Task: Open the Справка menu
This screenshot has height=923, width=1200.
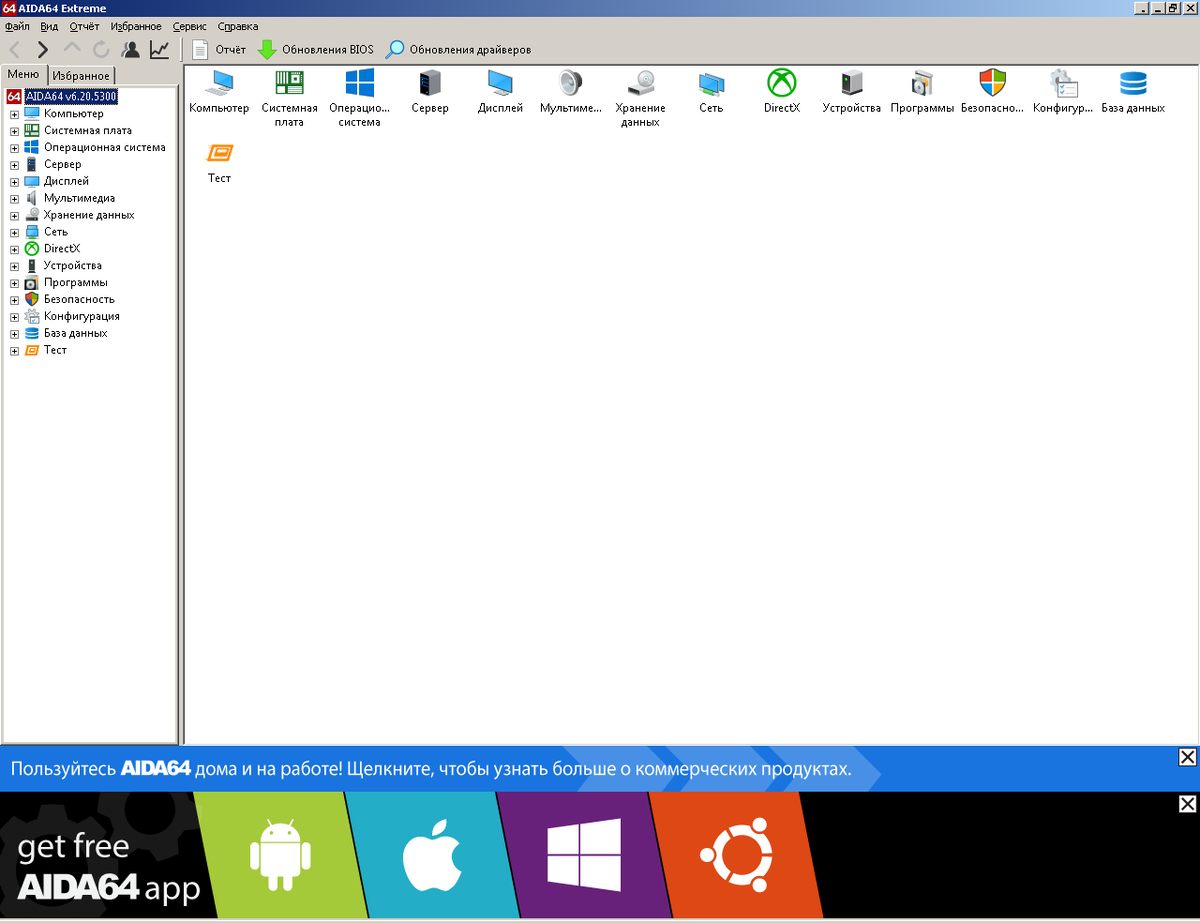Action: (x=238, y=26)
